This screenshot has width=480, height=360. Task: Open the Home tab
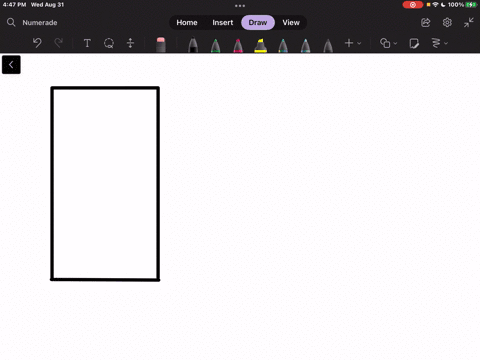click(x=187, y=22)
